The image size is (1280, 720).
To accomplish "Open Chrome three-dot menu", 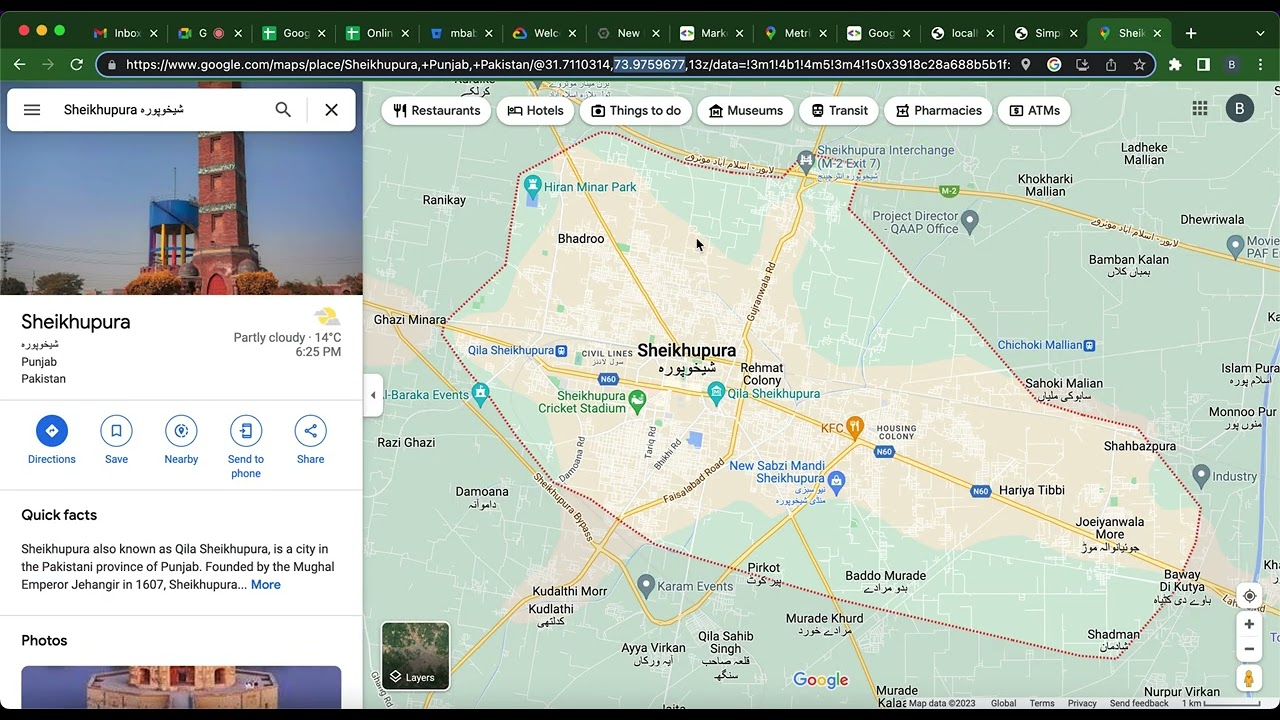I will coord(1260,64).
